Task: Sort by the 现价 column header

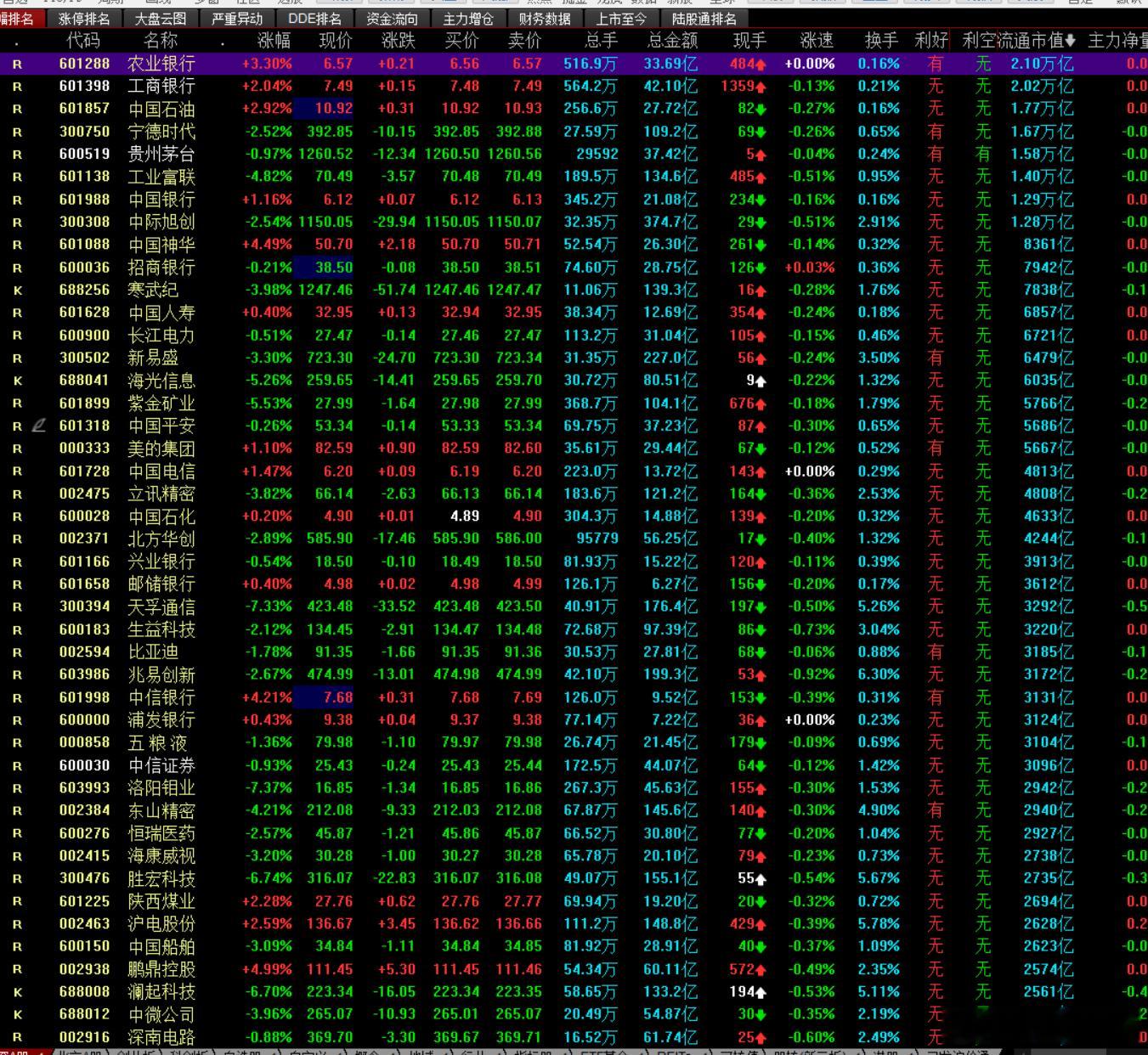Action: 336,41
